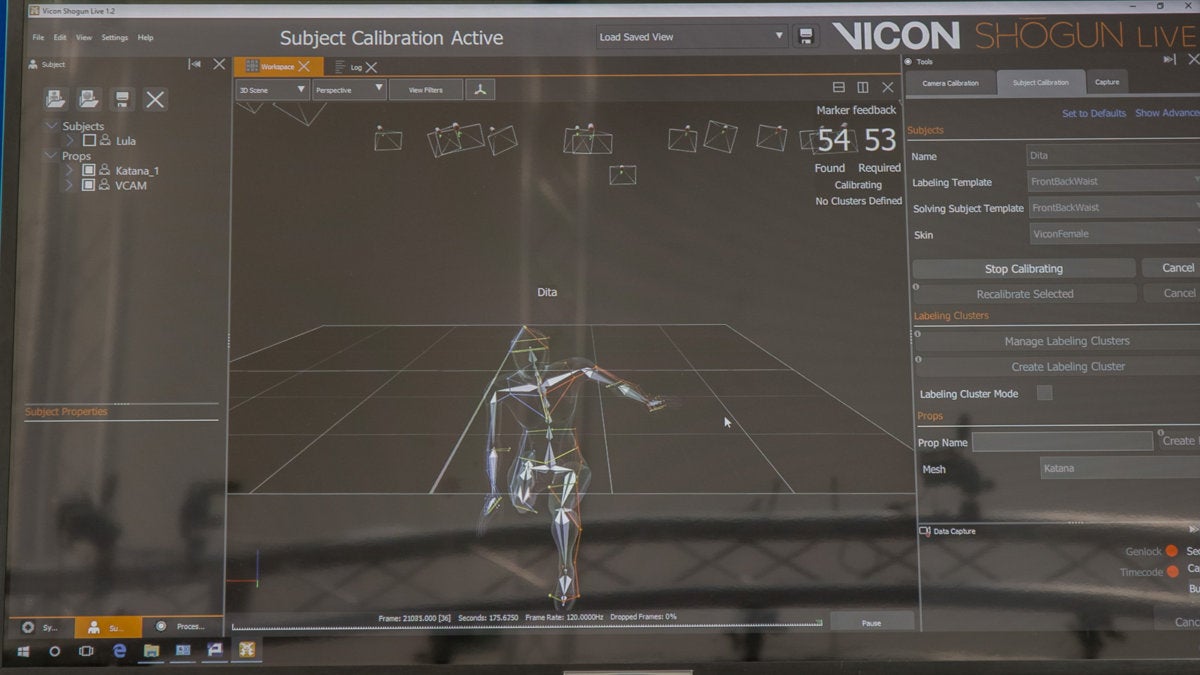The width and height of the screenshot is (1200, 675).
Task: Click the View Filters button
Action: coord(426,90)
